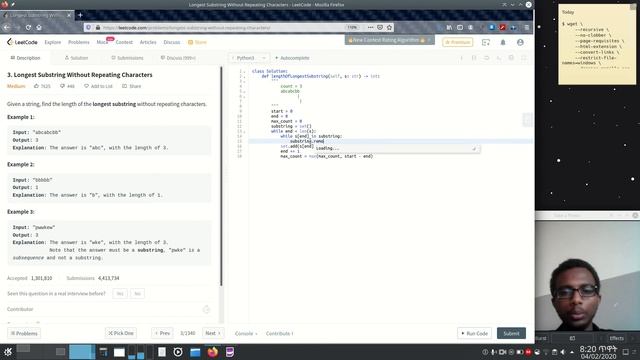
Task: Switch to the Discuss (999+) tab
Action: click(178, 58)
